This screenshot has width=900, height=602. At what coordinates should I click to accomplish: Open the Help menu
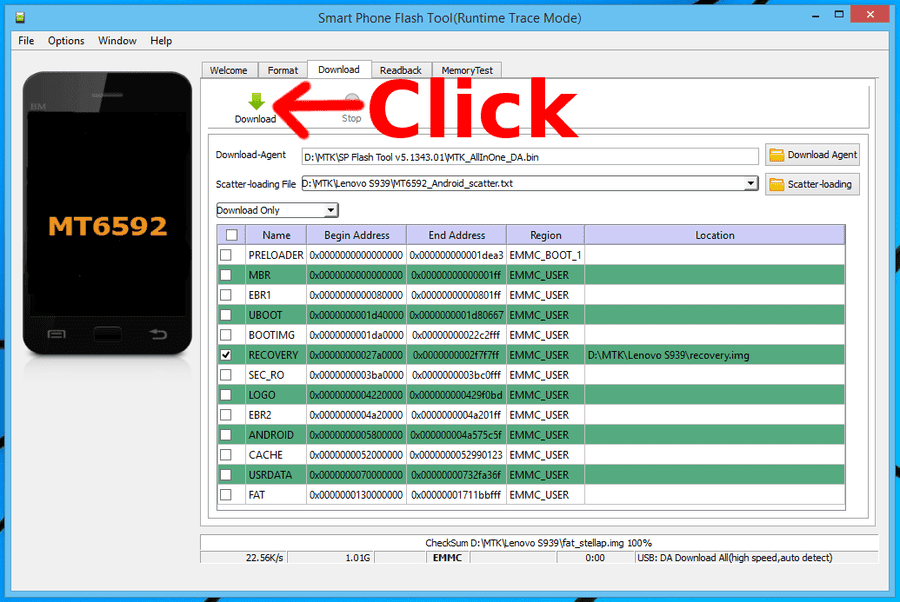[161, 41]
